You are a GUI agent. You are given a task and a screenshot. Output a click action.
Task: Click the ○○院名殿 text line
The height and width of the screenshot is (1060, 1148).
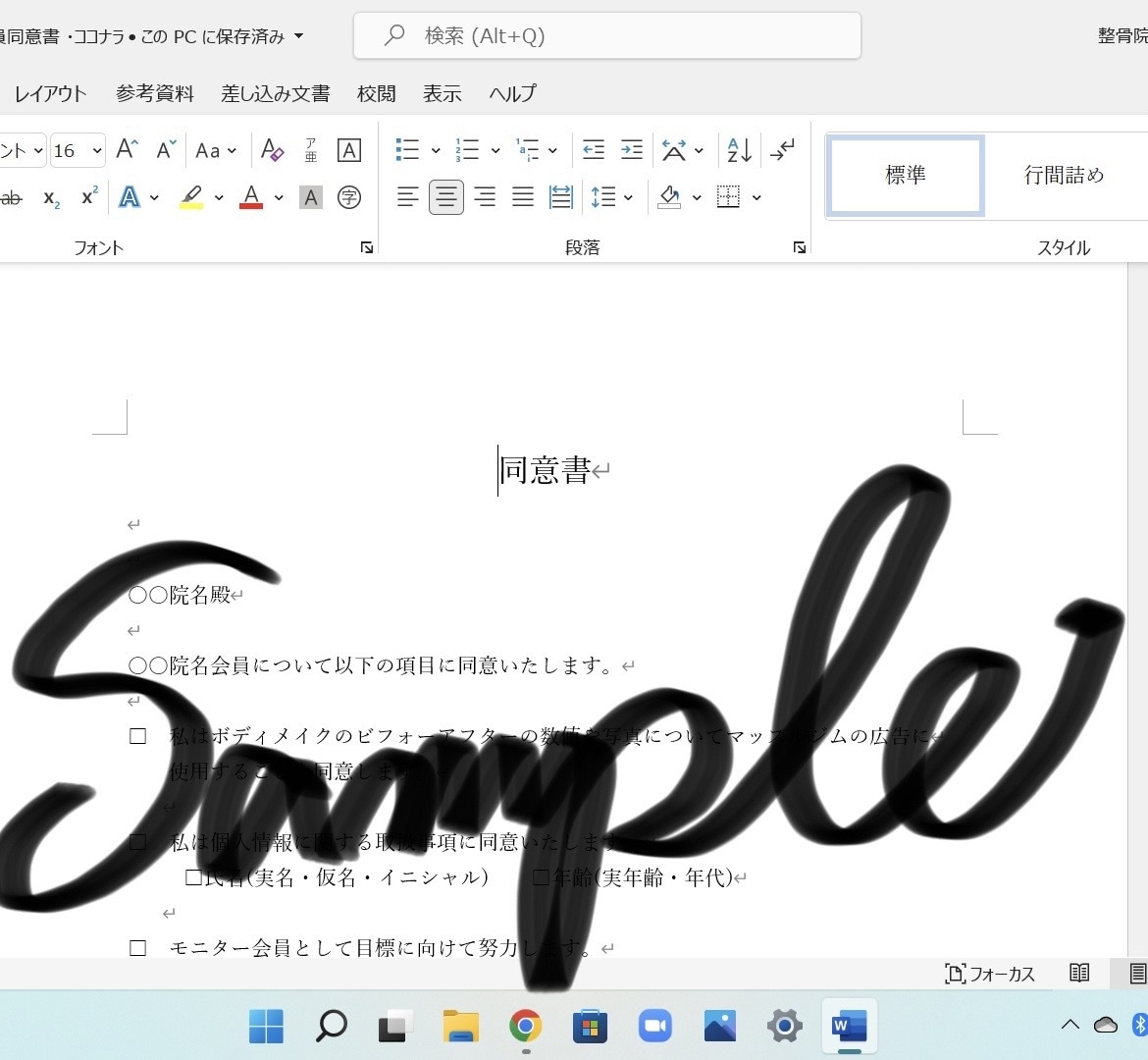(x=180, y=595)
